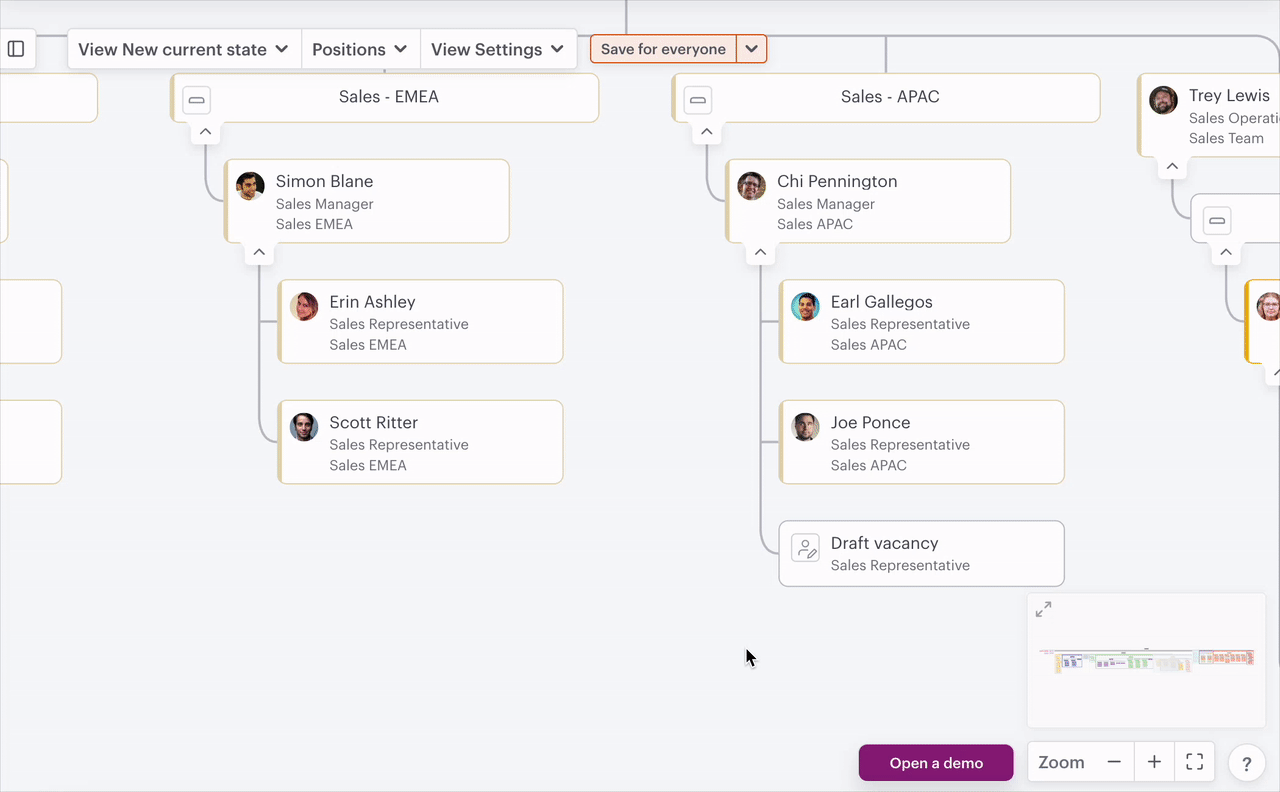Click the minimap overview thumbnail
The height and width of the screenshot is (792, 1280).
1146,660
